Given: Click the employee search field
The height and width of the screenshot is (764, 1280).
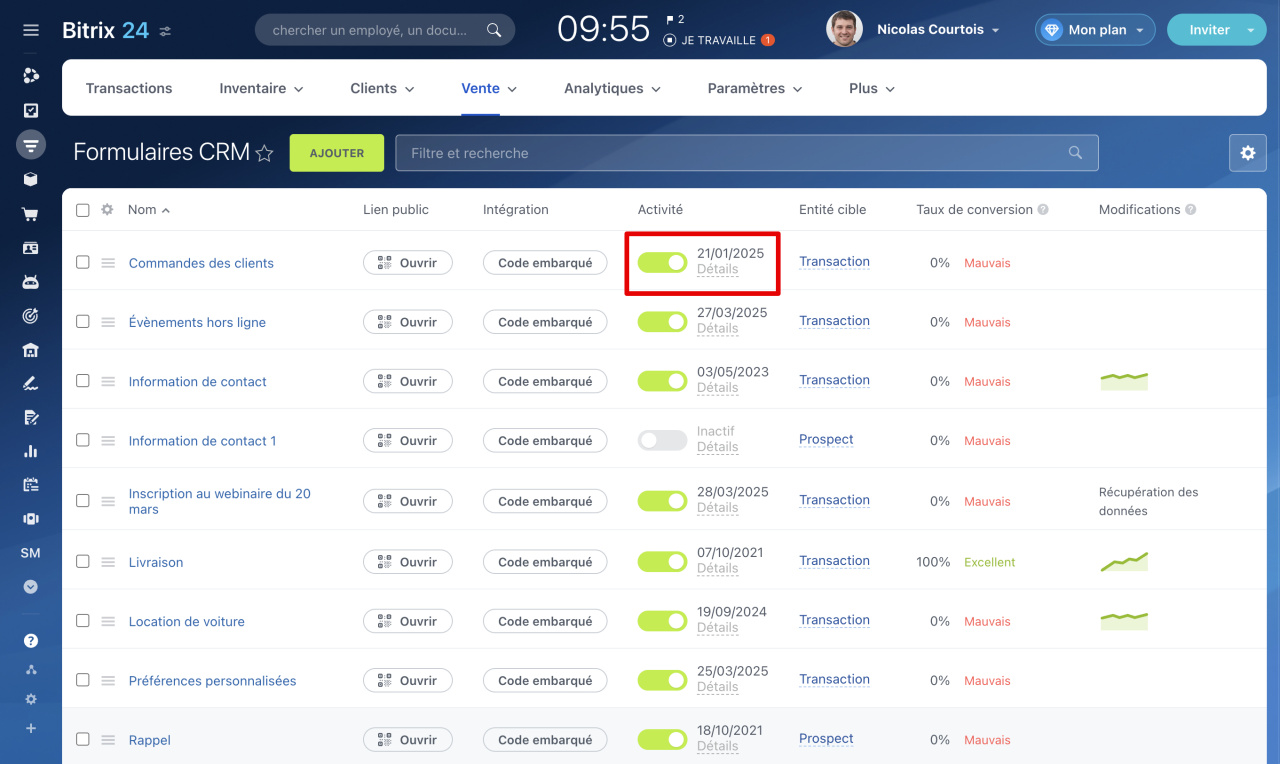Looking at the screenshot, I should 385,30.
